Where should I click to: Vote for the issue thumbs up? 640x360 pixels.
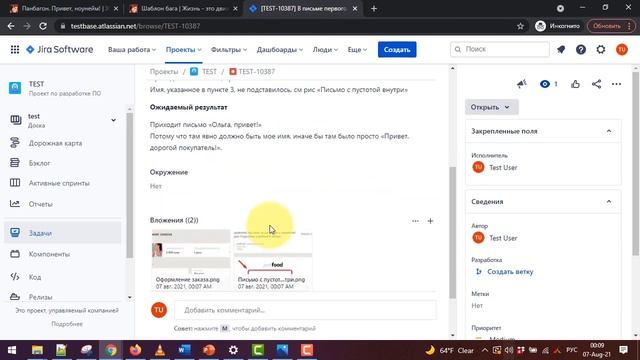[x=575, y=84]
